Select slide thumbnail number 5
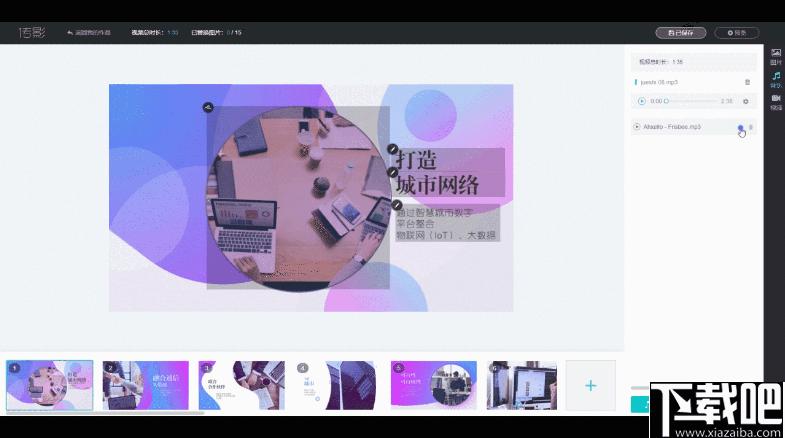 point(434,385)
